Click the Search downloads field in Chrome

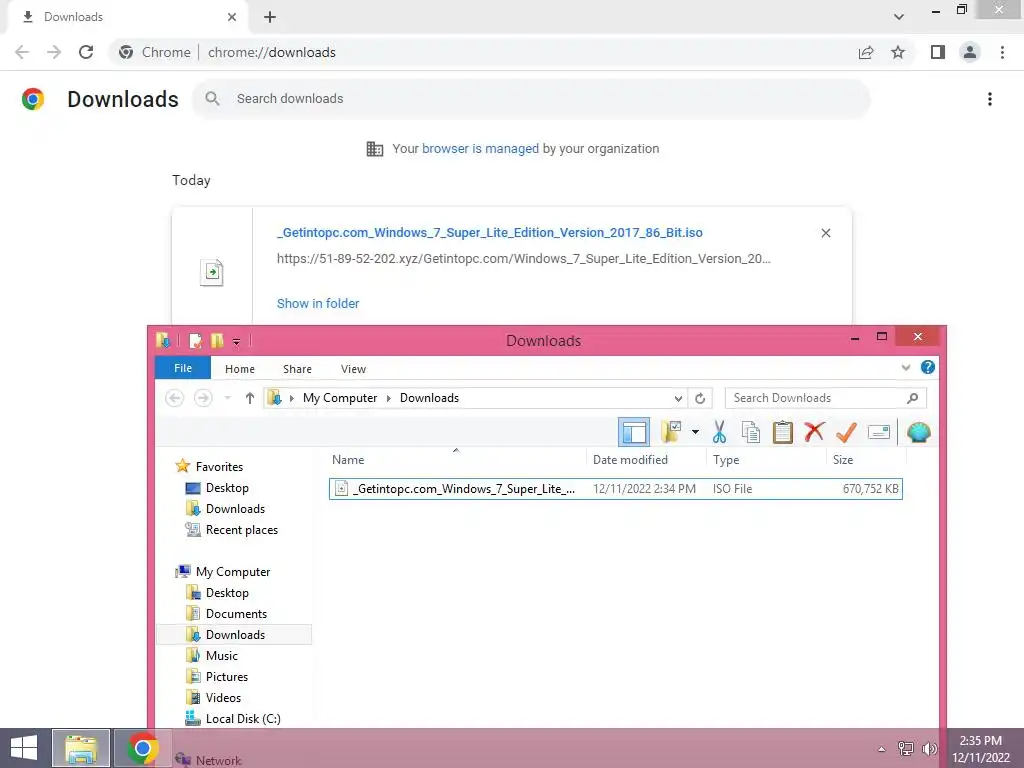pyautogui.click(x=531, y=99)
